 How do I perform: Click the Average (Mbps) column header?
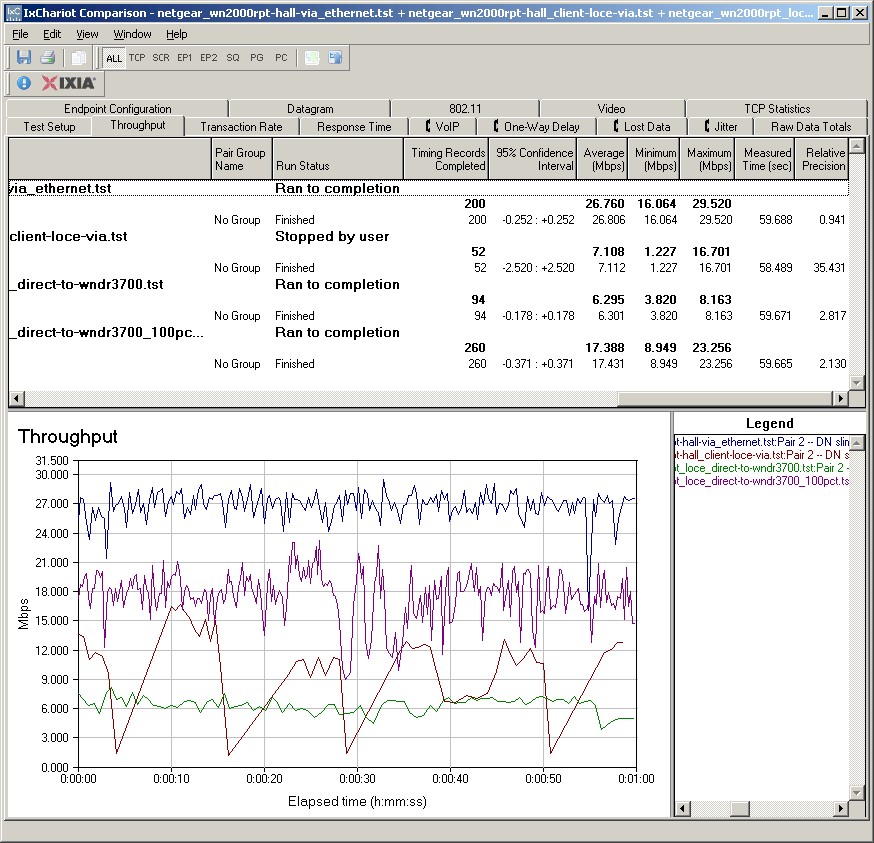pos(602,159)
